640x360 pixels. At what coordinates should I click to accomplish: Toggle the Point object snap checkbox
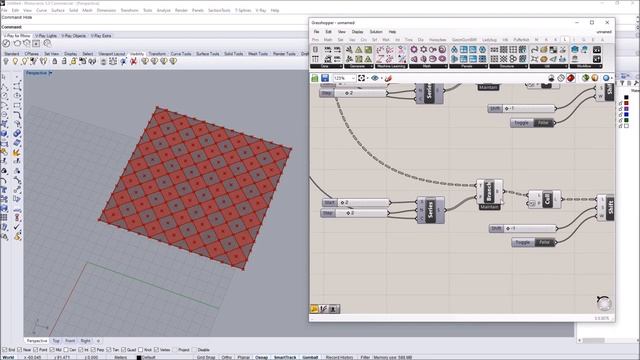[x=36, y=350]
